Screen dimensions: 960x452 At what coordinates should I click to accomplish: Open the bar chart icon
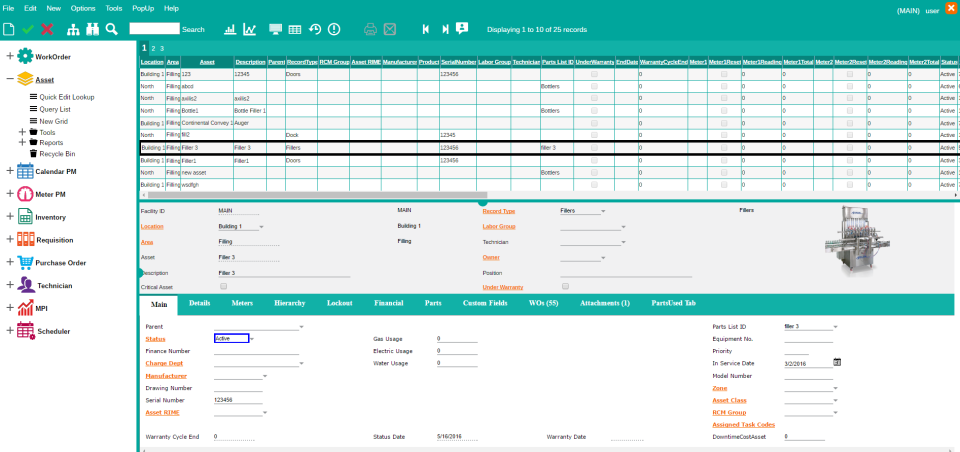click(231, 29)
